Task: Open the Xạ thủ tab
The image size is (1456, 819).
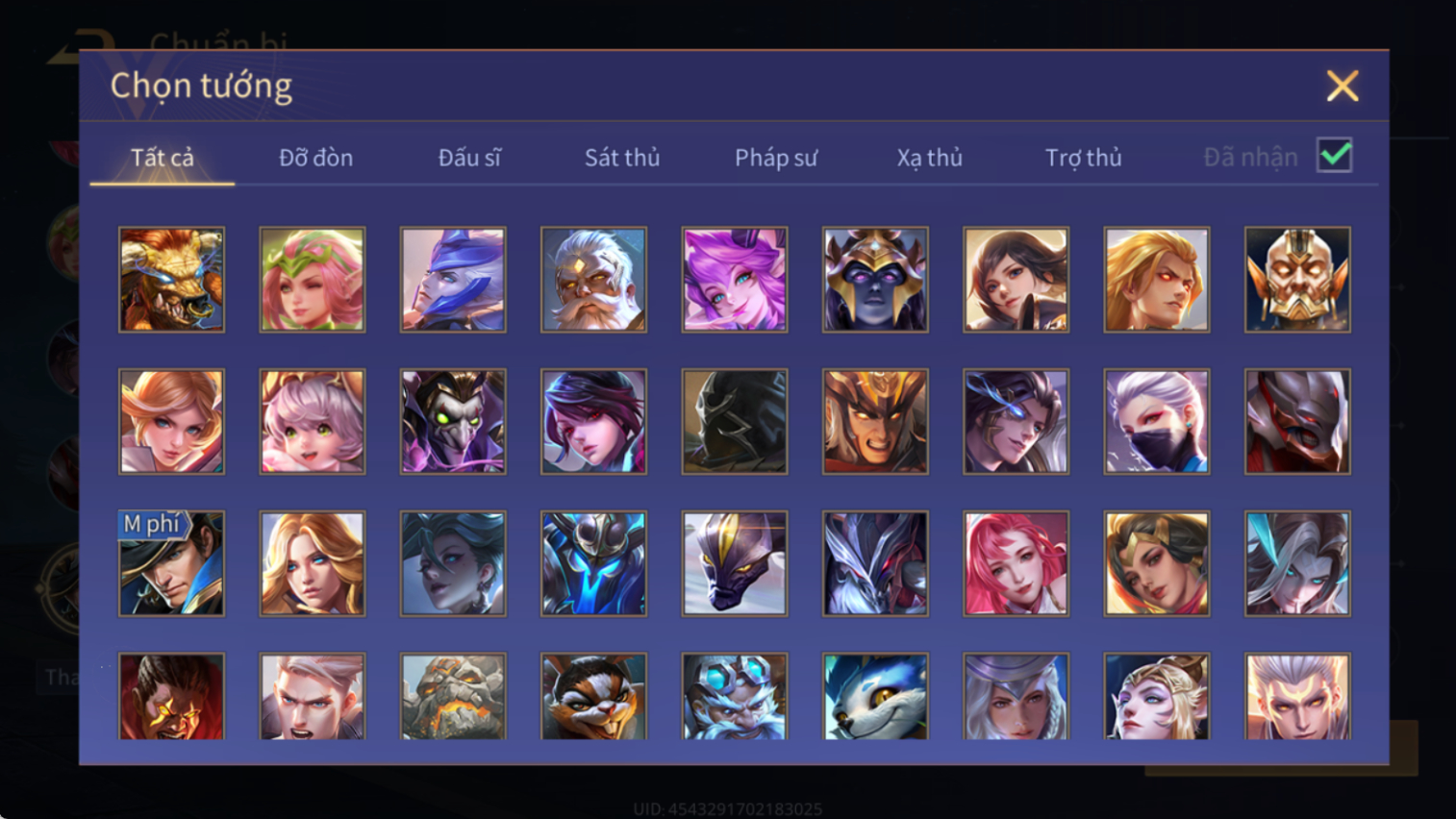Action: [x=929, y=158]
